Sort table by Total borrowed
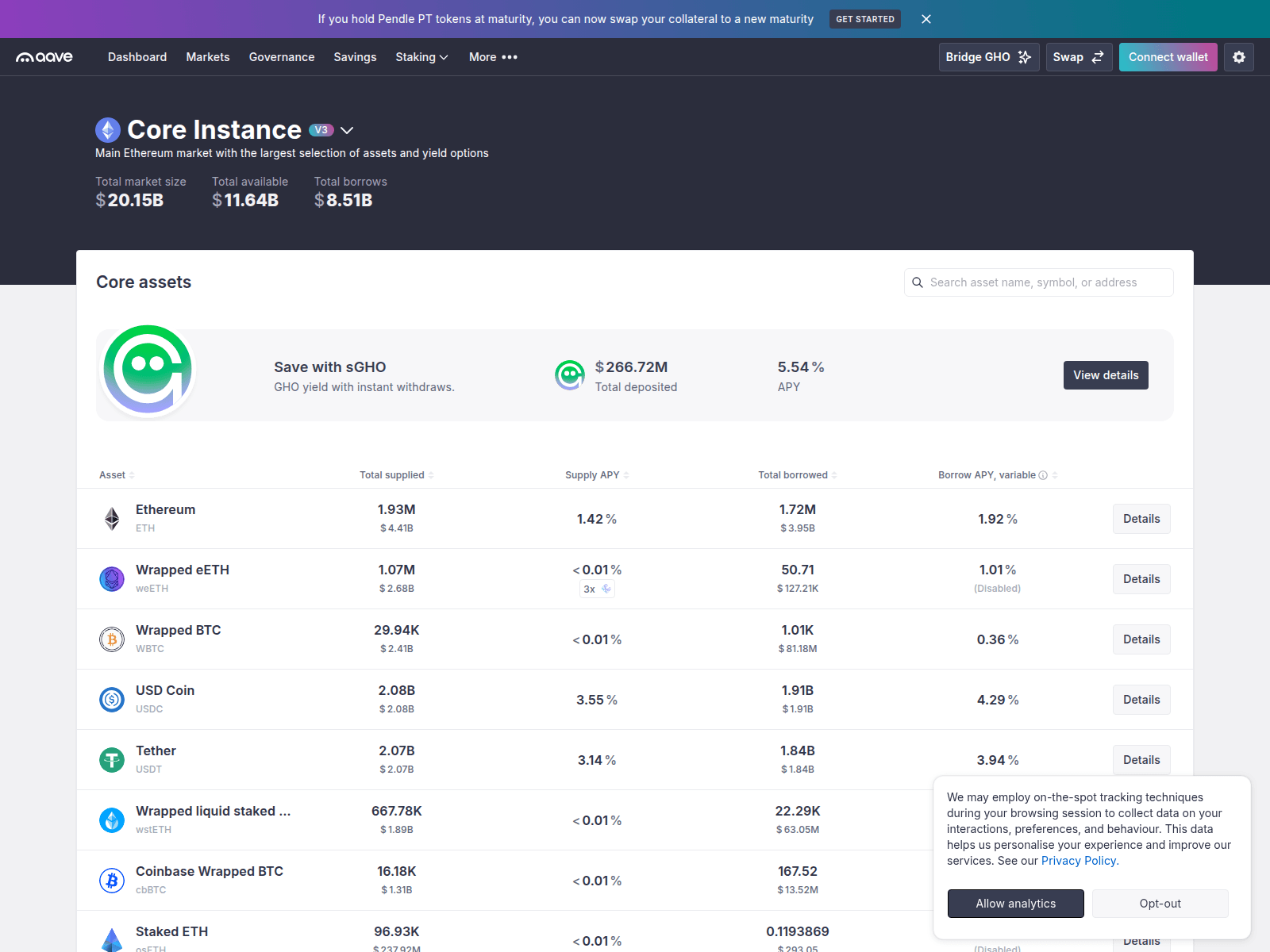 coord(798,475)
